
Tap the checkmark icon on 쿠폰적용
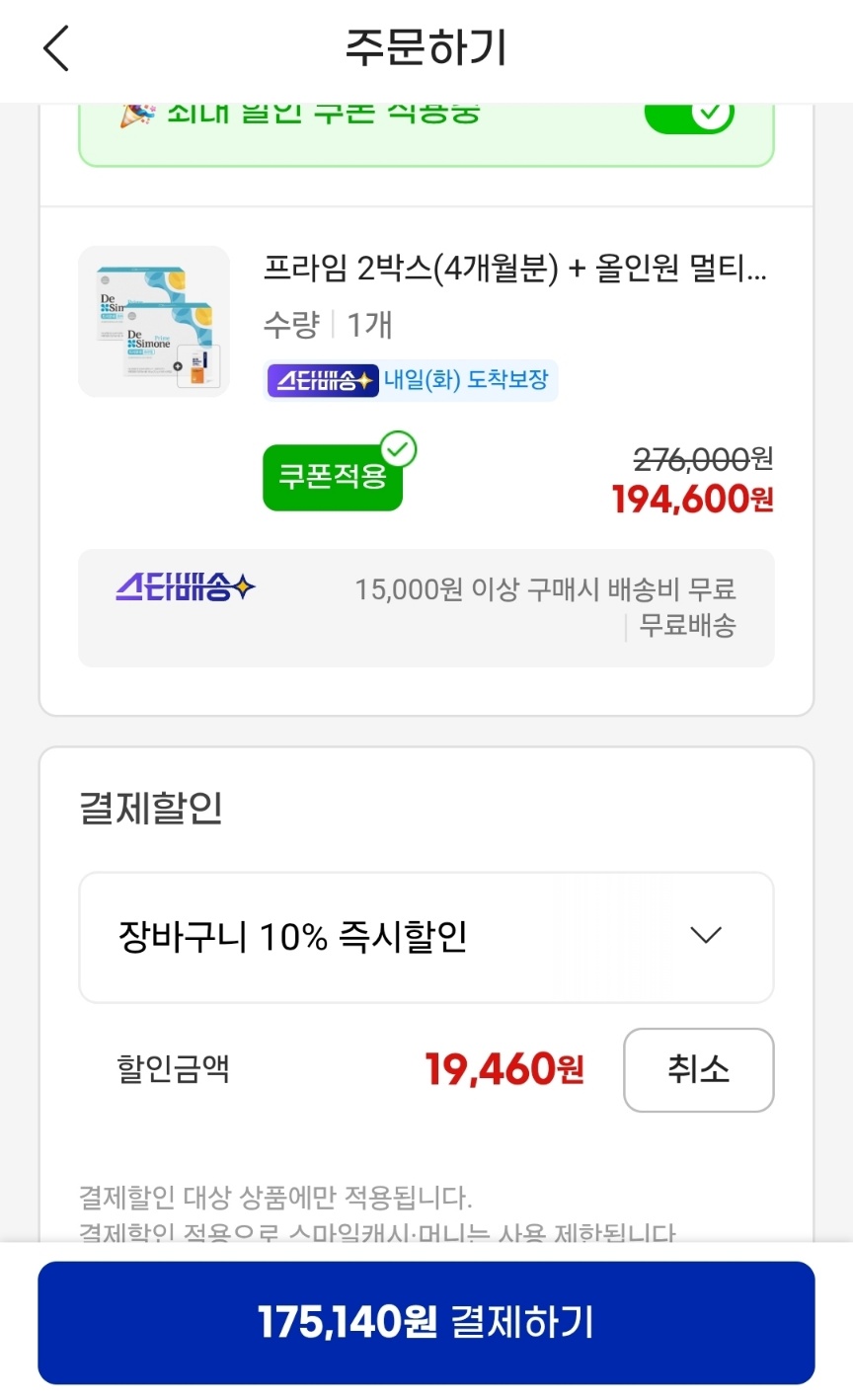[399, 450]
